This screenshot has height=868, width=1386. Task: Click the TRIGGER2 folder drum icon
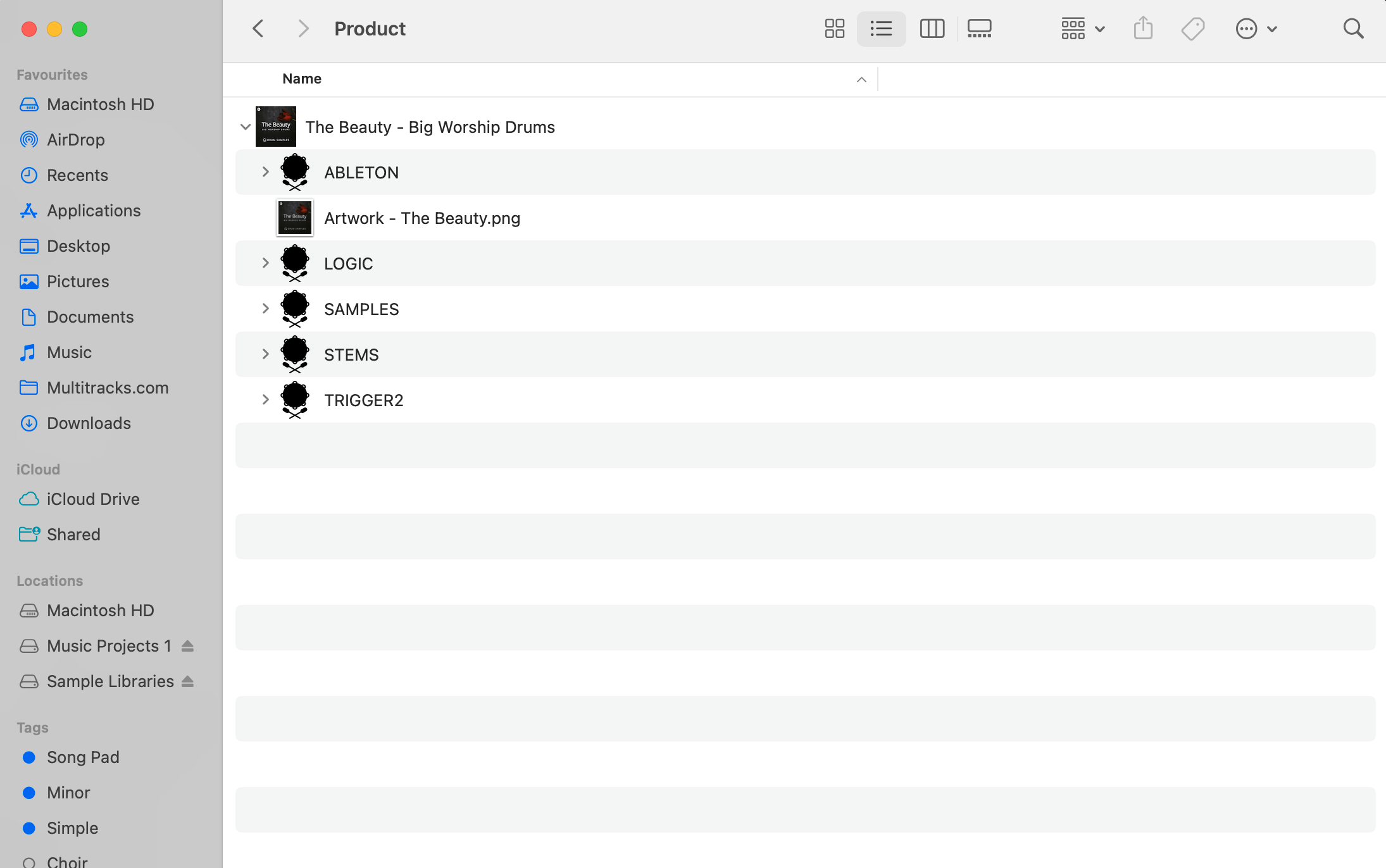coord(295,400)
